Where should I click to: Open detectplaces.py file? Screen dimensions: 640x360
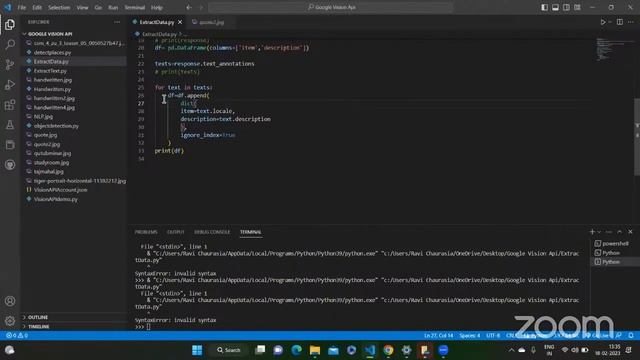click(52, 52)
